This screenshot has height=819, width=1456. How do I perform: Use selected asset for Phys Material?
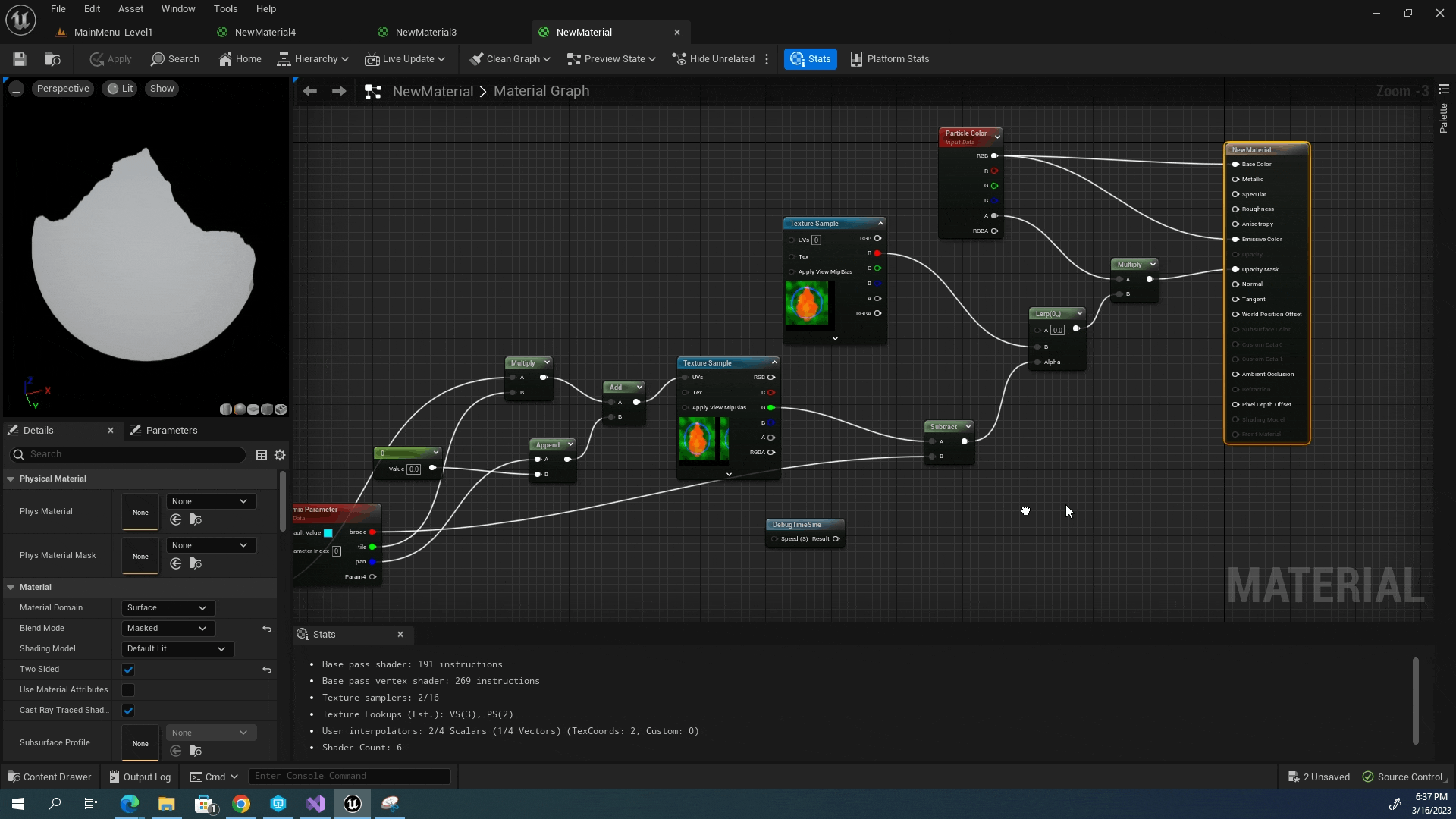[176, 519]
